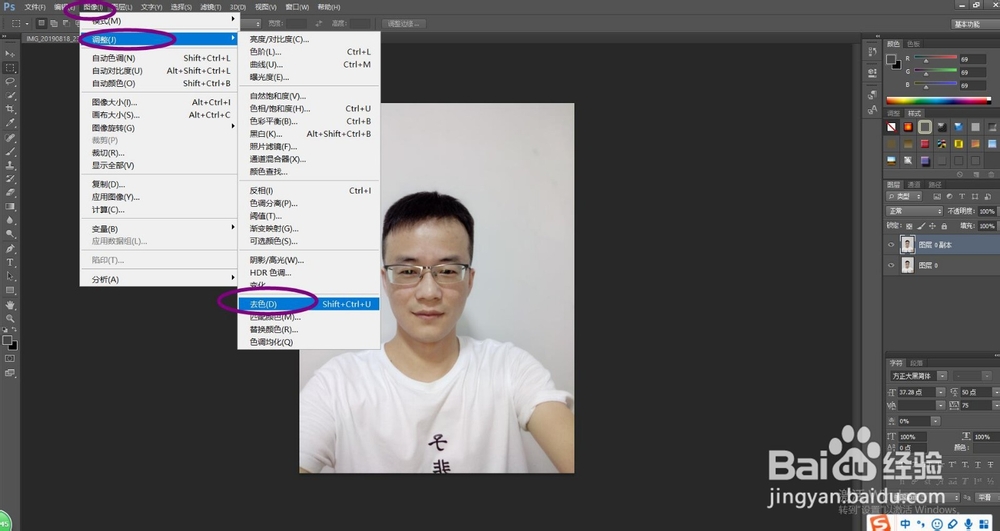Select the Pen tool

click(x=10, y=249)
